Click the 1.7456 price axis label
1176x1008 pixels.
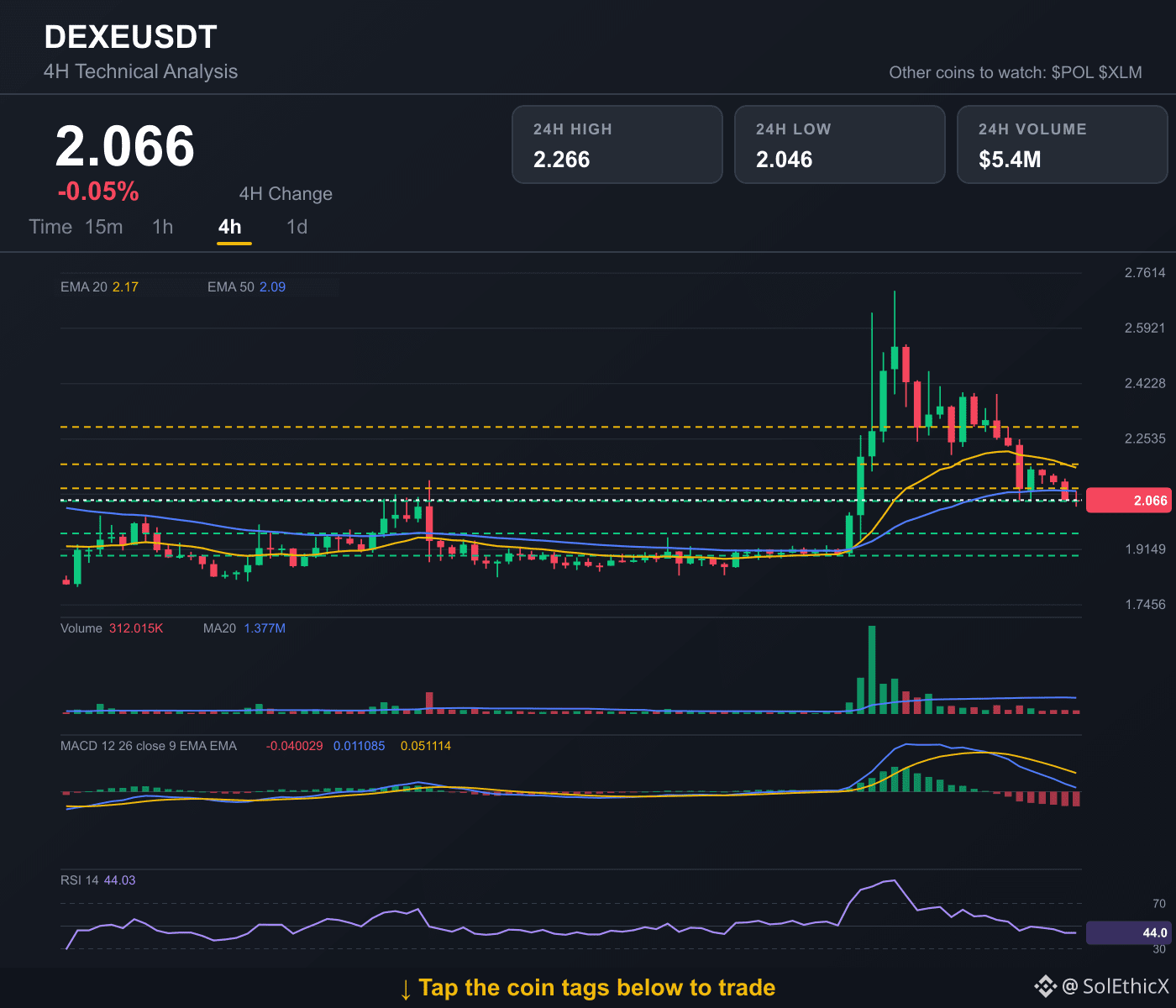[1145, 605]
